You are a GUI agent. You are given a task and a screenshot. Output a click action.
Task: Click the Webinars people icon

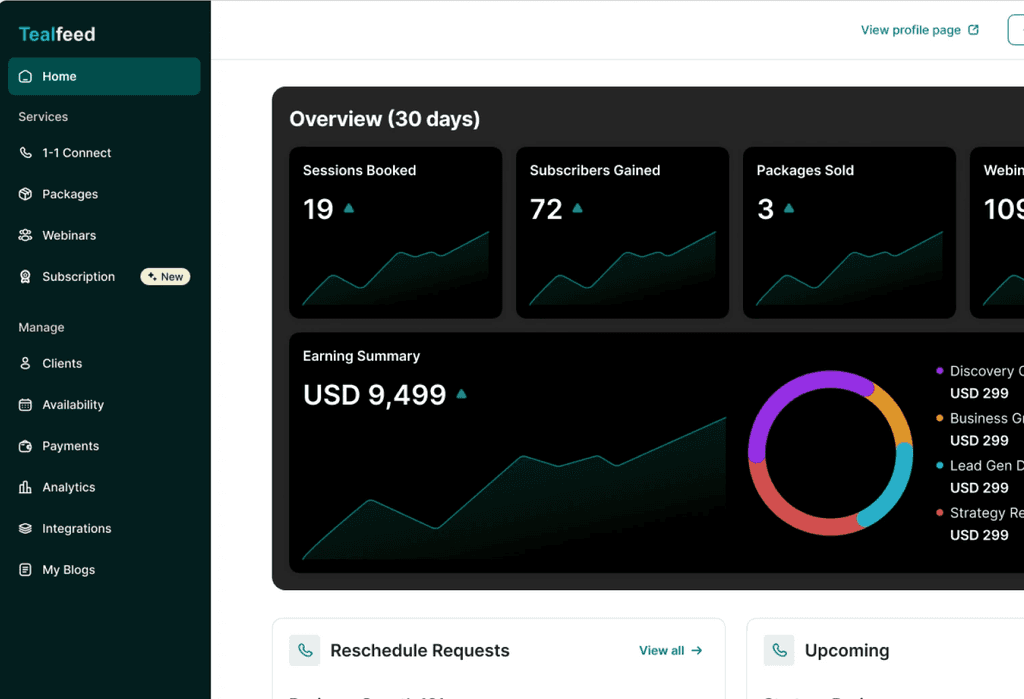coord(25,235)
